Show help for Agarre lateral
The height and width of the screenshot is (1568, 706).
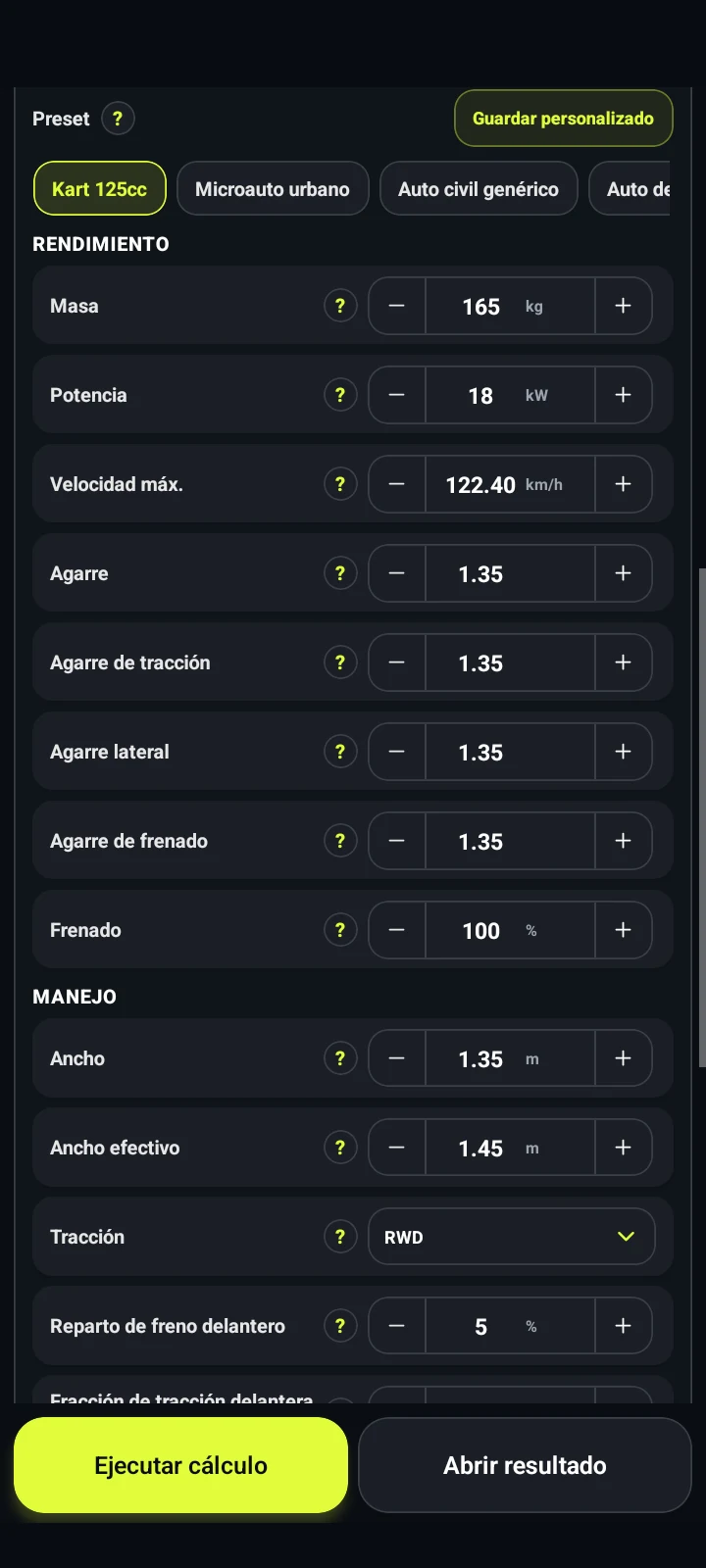[x=340, y=752]
